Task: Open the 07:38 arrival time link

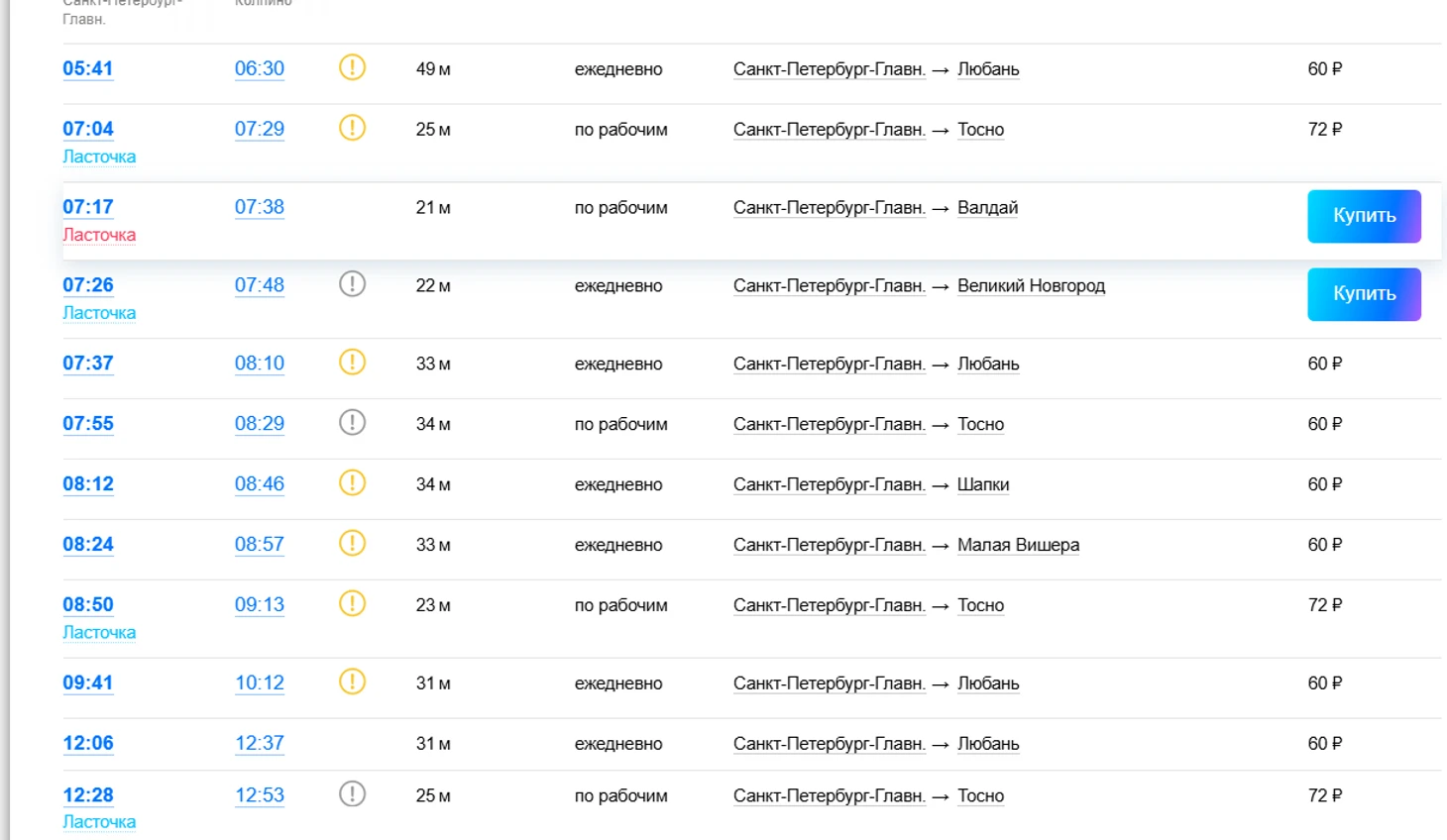Action: pyautogui.click(x=260, y=207)
